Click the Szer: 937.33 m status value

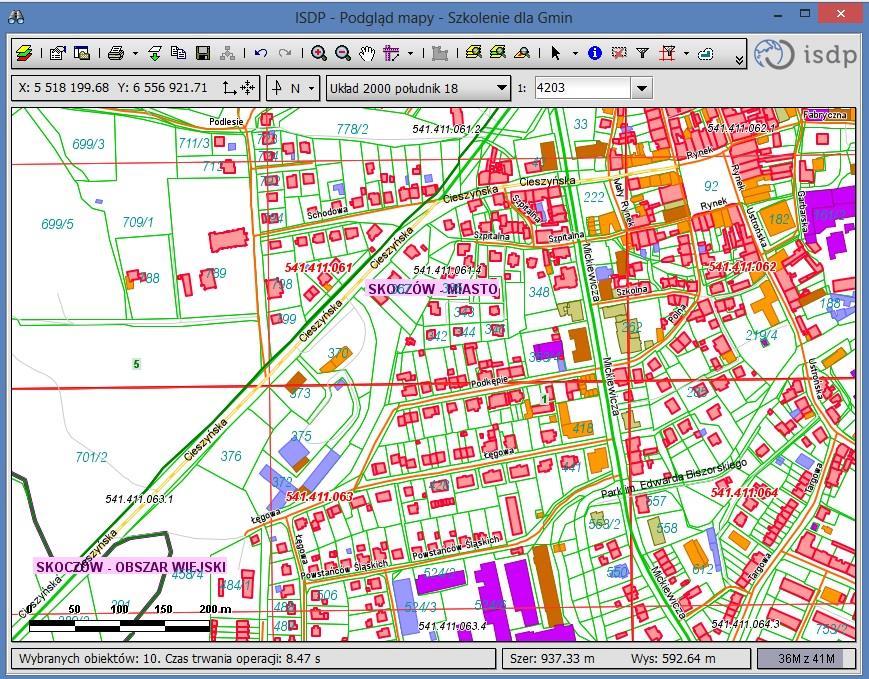[552, 658]
